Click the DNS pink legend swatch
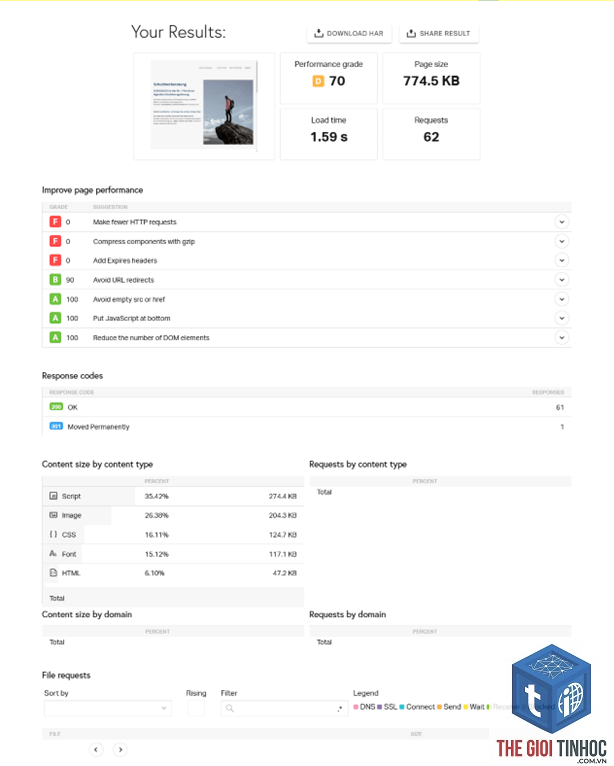614x766 pixels. click(356, 707)
